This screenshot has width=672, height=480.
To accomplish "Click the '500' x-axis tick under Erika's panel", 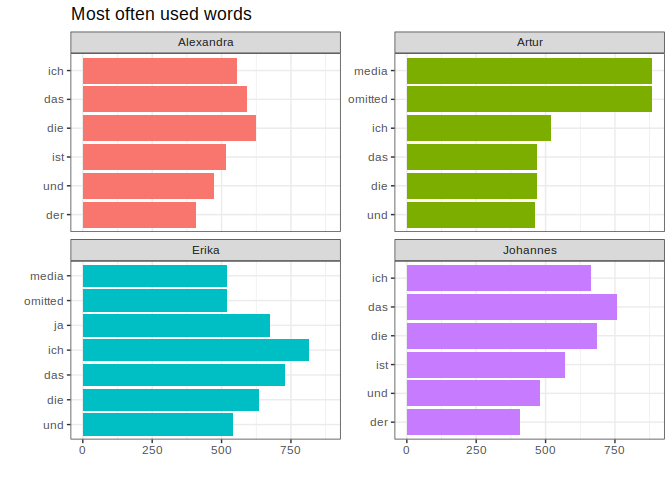I will tap(221, 451).
